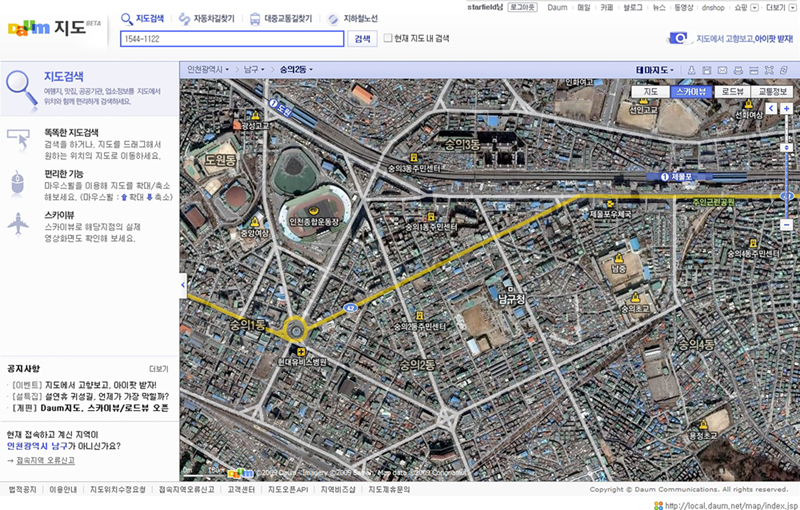Switch to the 지도 map view
This screenshot has height=510, width=800.
pos(650,91)
